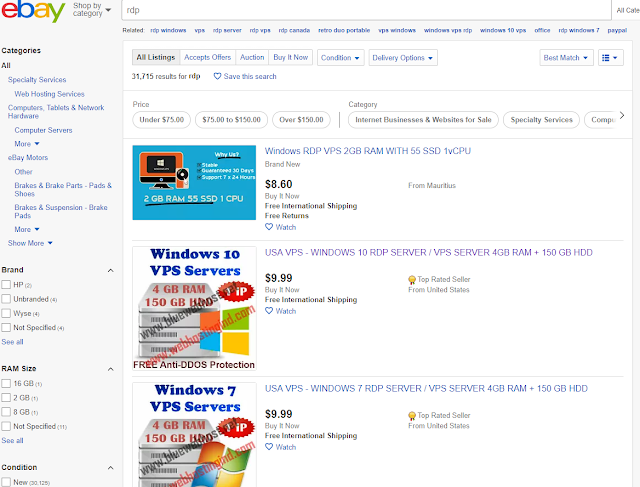Click related search windows 10 vps
This screenshot has width=640, height=487.
point(503,30)
